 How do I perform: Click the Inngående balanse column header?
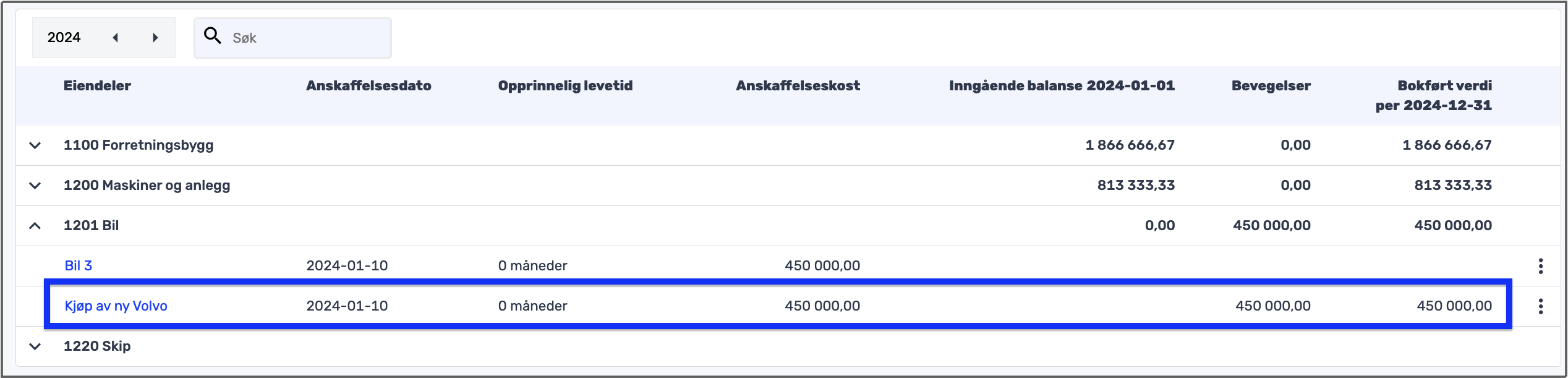coord(1062,86)
